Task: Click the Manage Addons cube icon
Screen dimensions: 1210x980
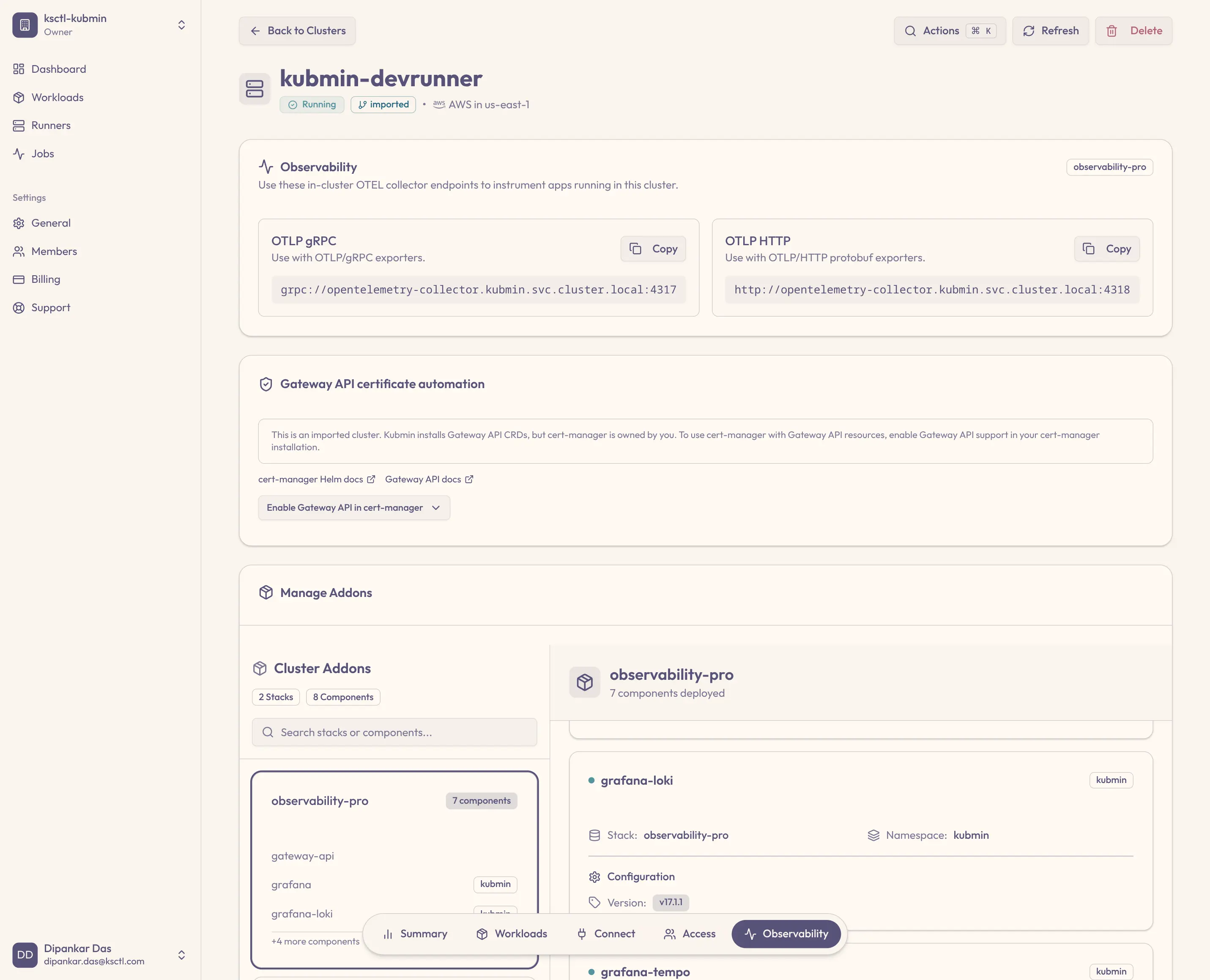Action: (x=266, y=592)
